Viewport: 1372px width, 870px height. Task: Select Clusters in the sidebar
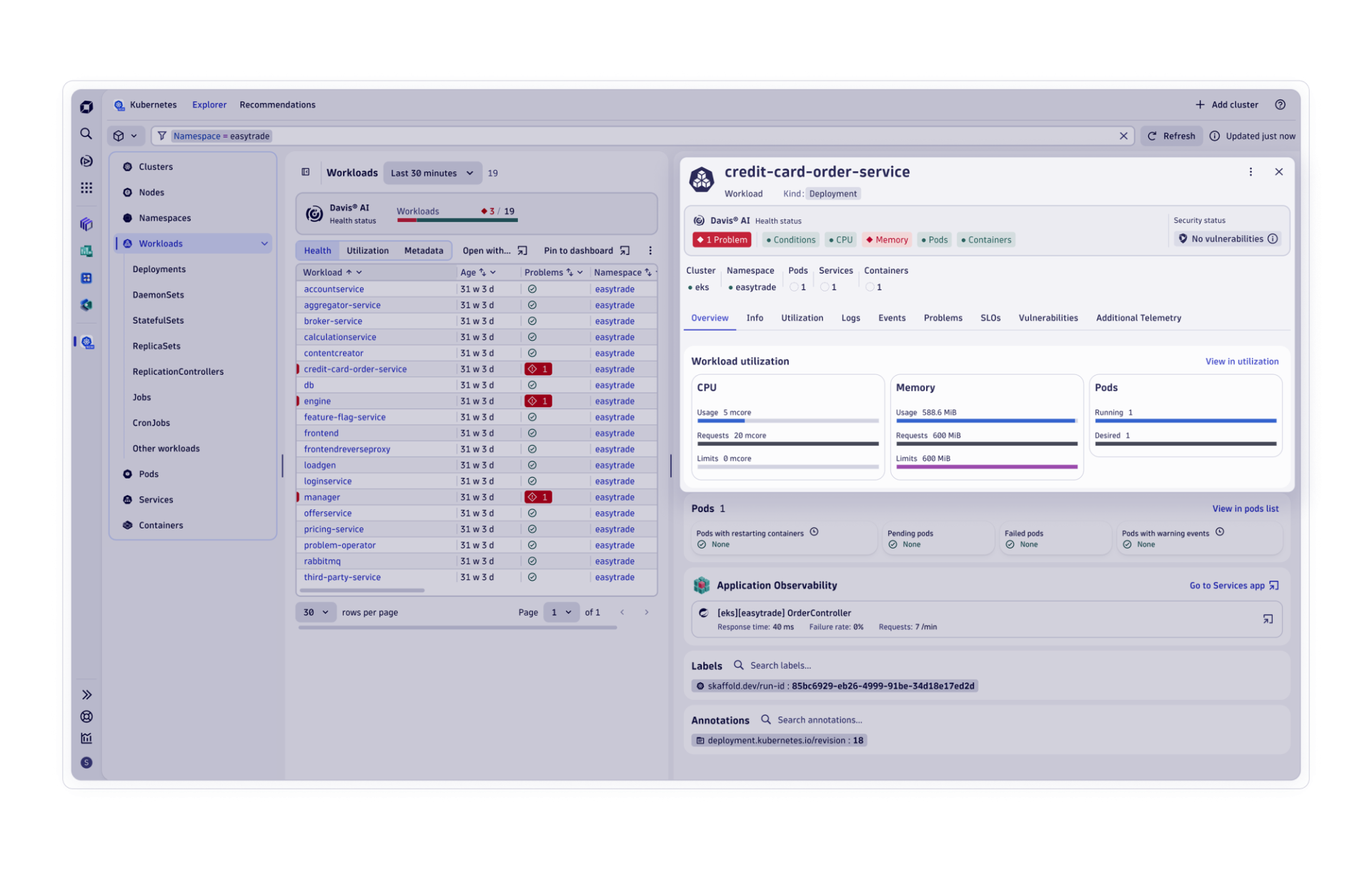pyautogui.click(x=155, y=166)
